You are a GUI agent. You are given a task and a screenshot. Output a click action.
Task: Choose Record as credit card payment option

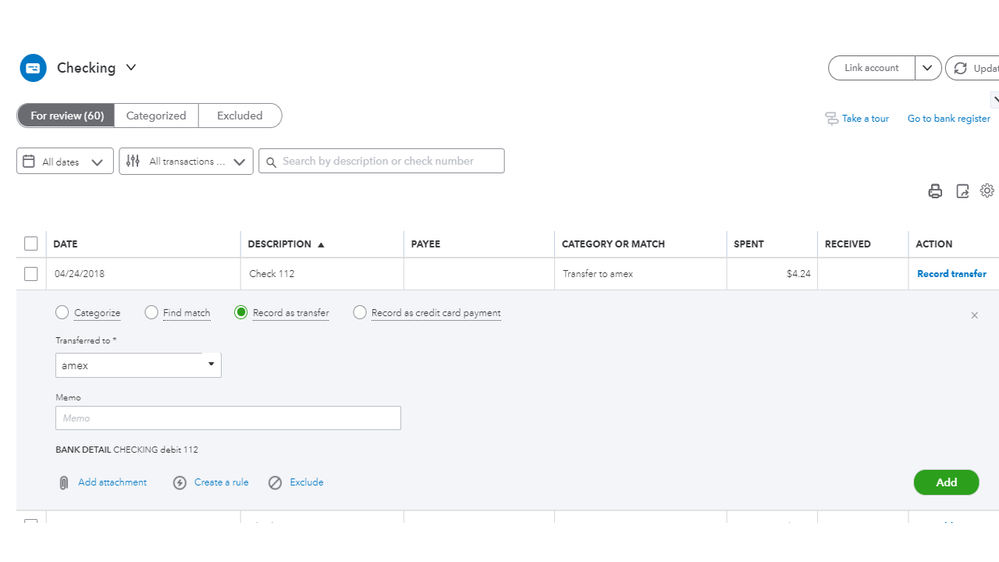[360, 313]
